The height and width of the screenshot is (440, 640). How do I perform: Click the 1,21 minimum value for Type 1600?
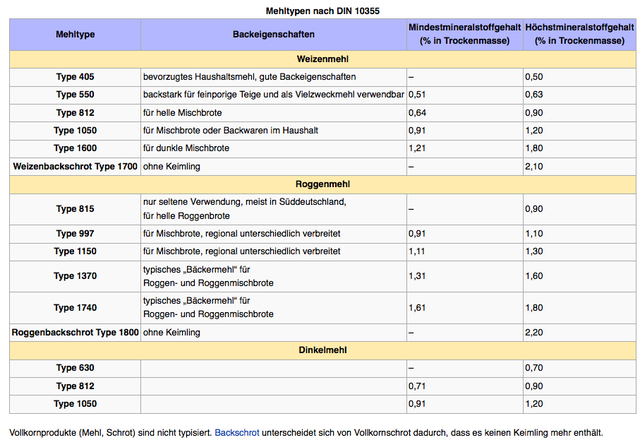point(417,148)
